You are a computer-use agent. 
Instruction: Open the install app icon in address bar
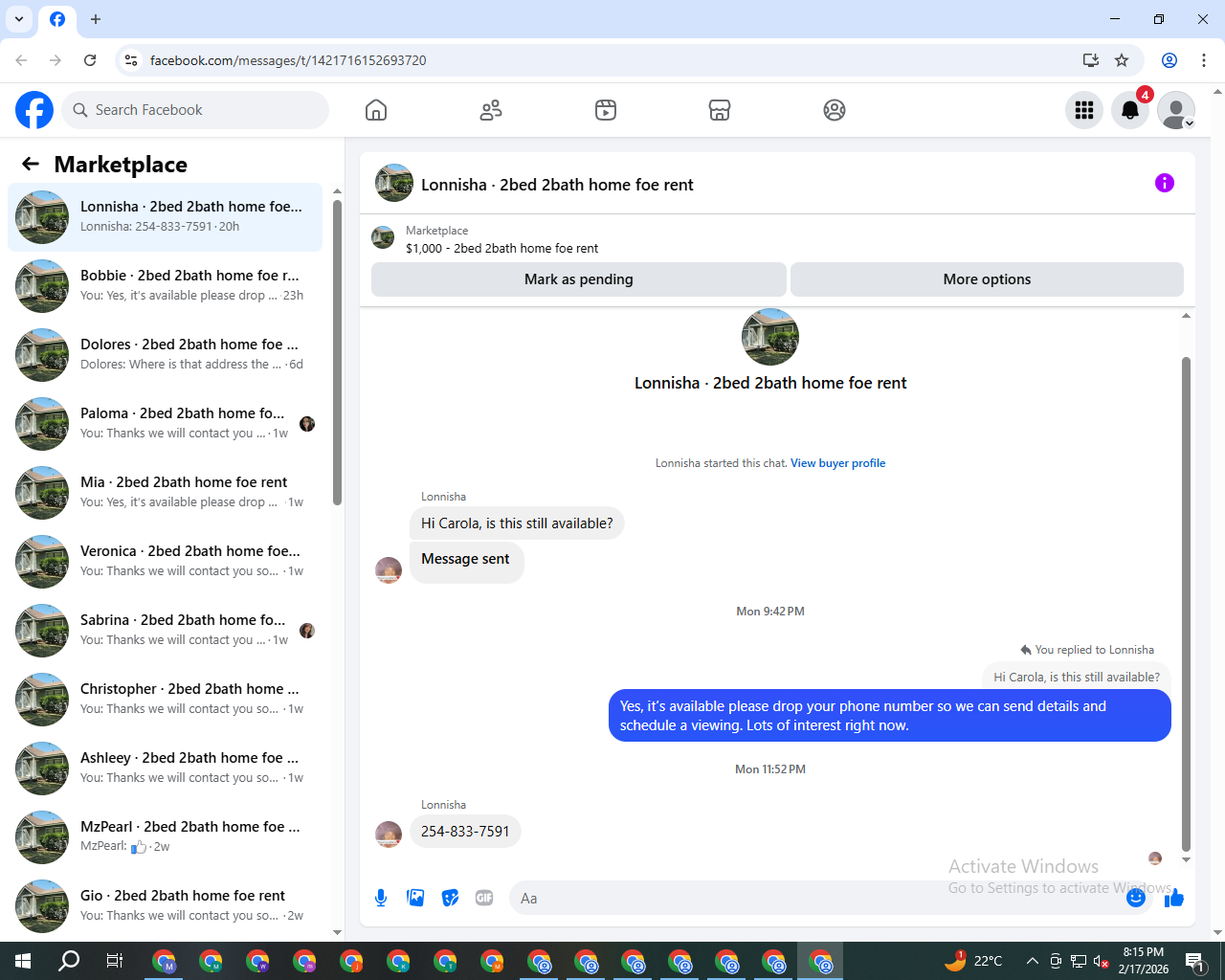coord(1090,60)
